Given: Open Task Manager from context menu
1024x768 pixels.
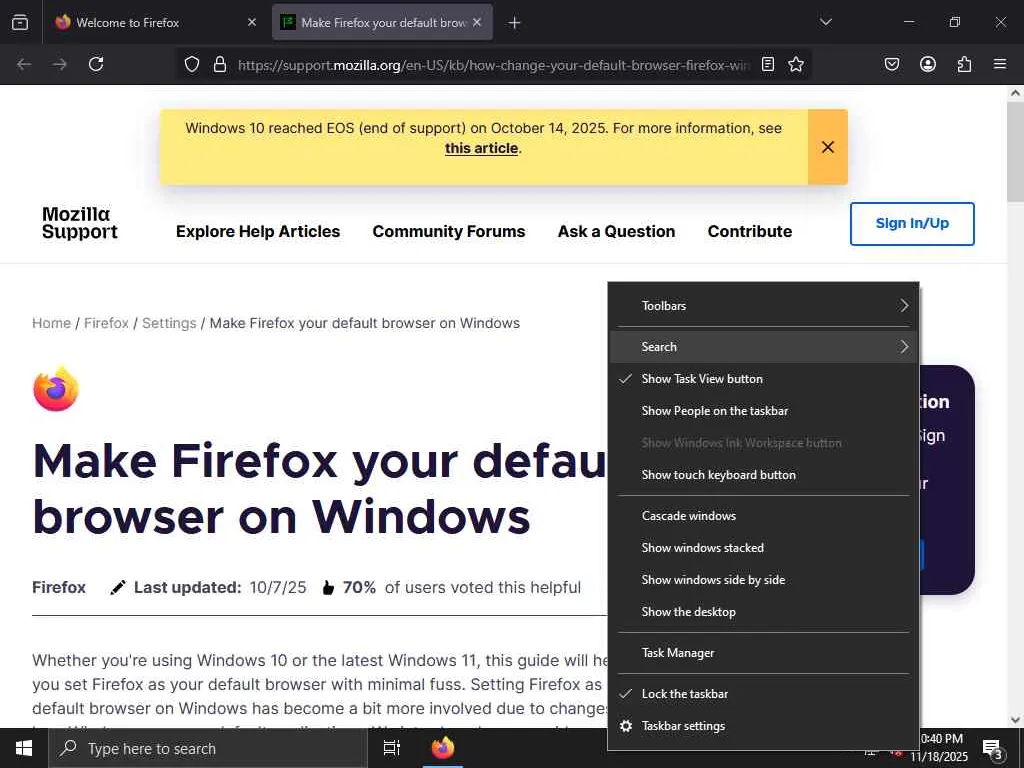Looking at the screenshot, I should 763,653.
